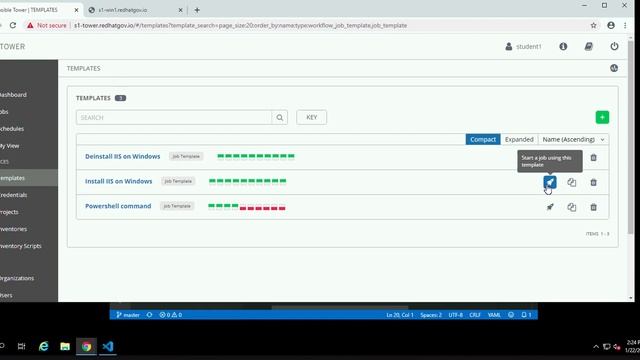This screenshot has height=360, width=640.
Task: Click Ln 20, Col 1 in status bar
Action: (x=400, y=315)
